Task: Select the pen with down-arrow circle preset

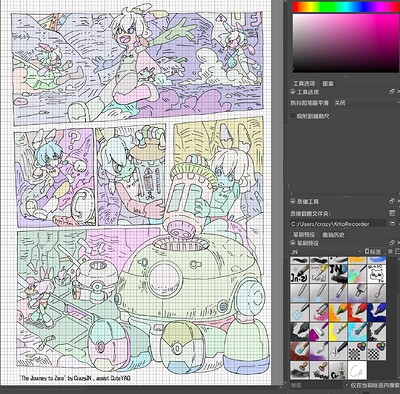Action: click(x=338, y=351)
